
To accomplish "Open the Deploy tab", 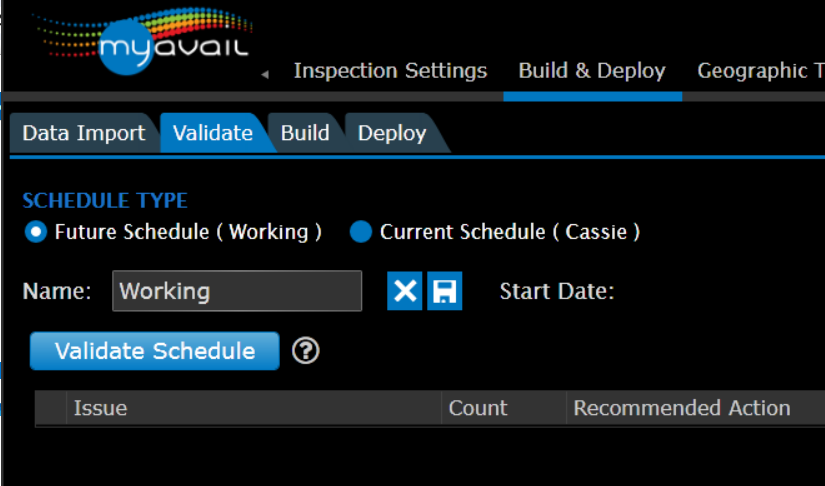I will pos(392,133).
